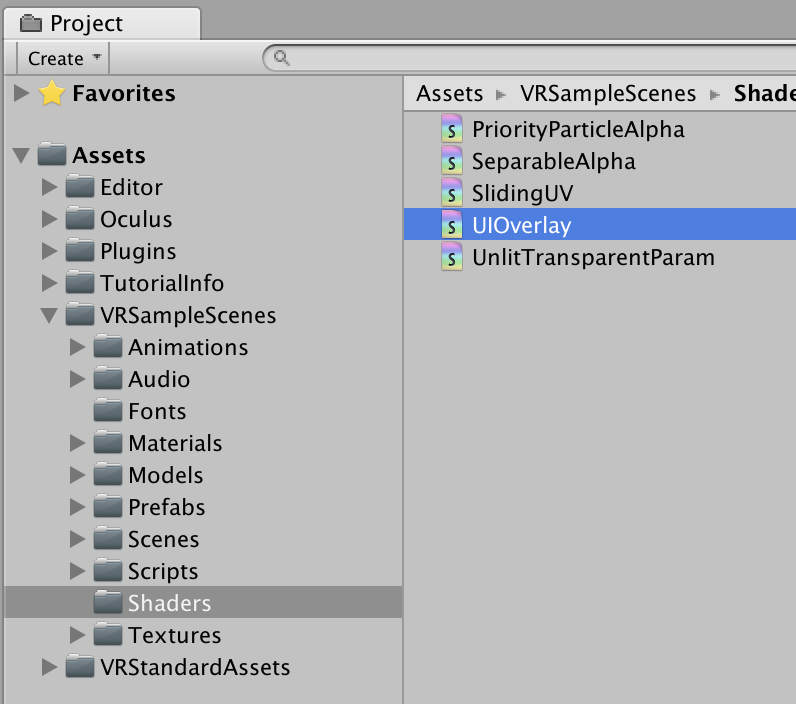Click the SlidingUV shader icon
Viewport: 796px width, 704px height.
point(452,193)
